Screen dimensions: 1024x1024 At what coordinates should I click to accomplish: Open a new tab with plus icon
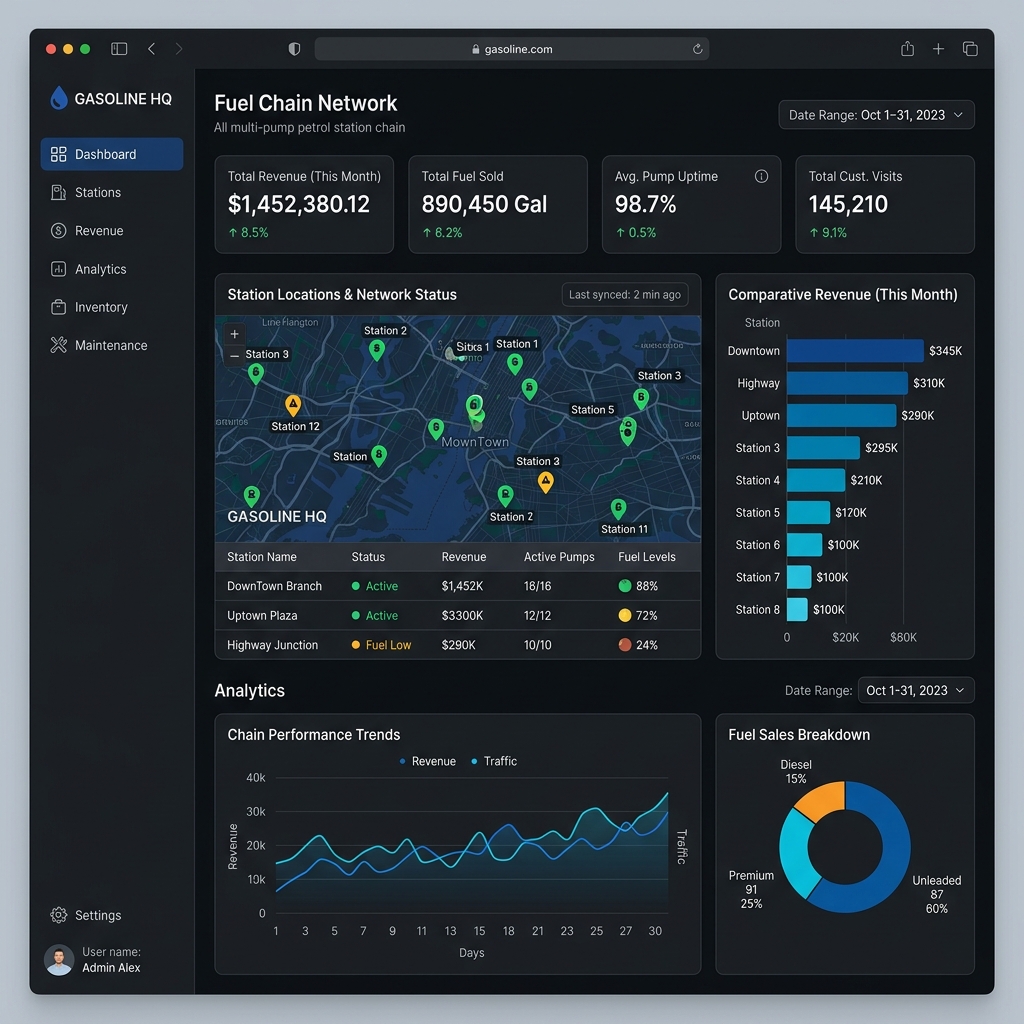(938, 49)
